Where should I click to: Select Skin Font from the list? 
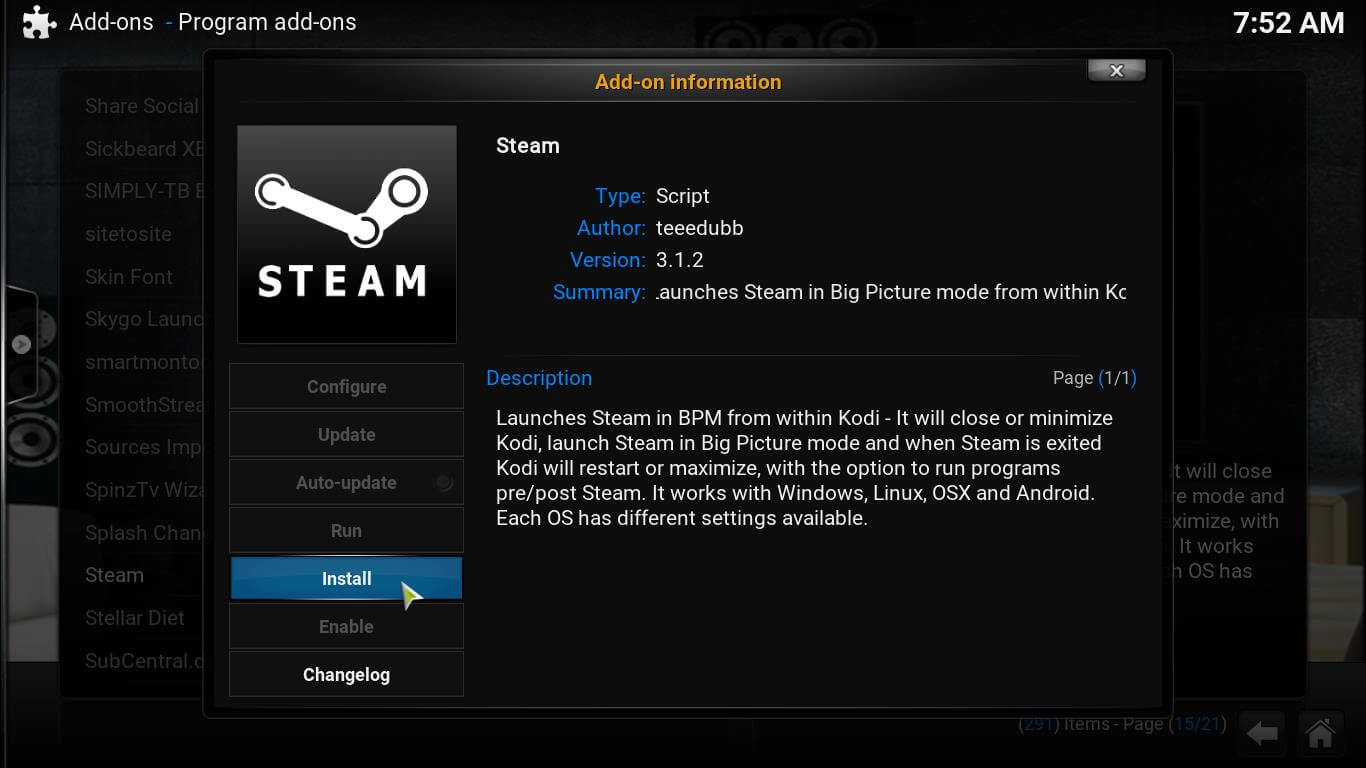(x=128, y=277)
